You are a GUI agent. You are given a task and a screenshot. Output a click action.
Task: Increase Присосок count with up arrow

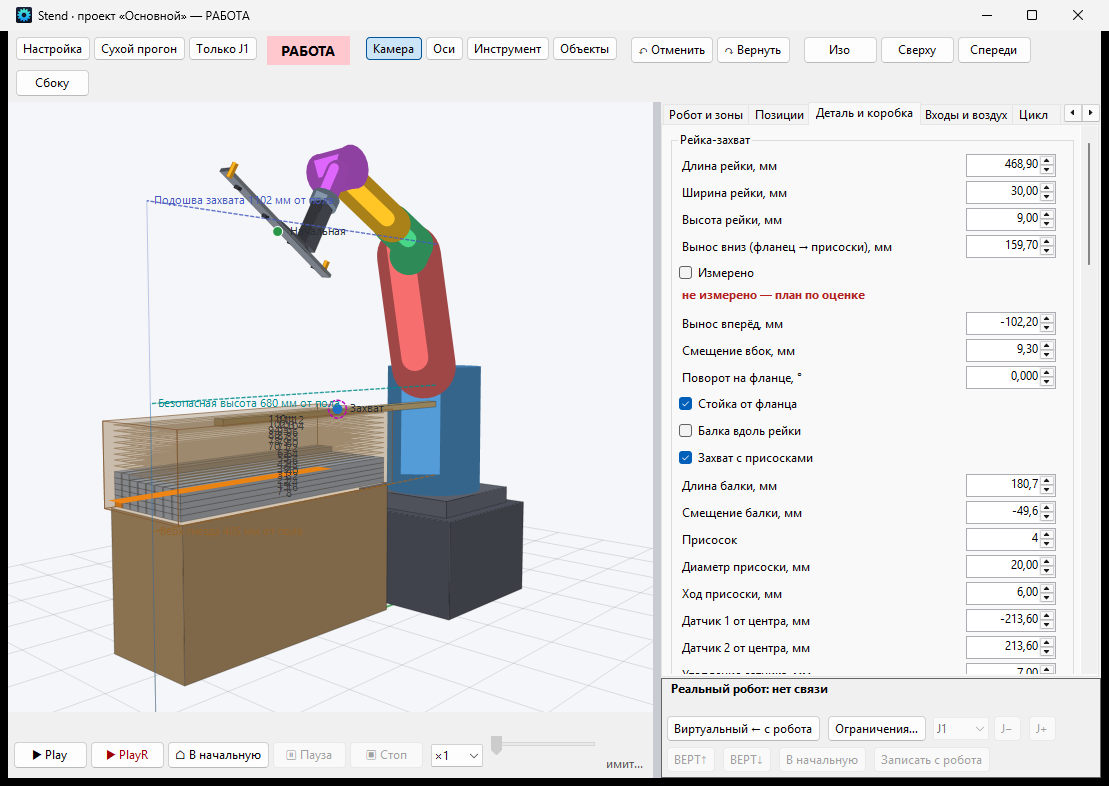click(x=1047, y=534)
